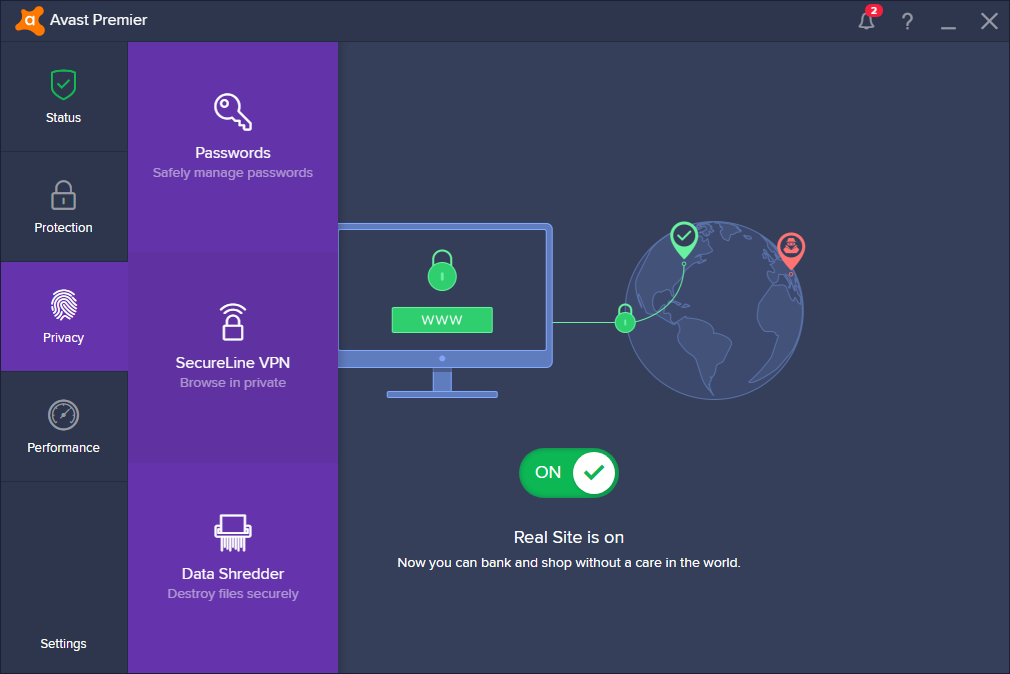This screenshot has width=1010, height=674.
Task: Click the help question mark icon
Action: pyautogui.click(x=907, y=21)
